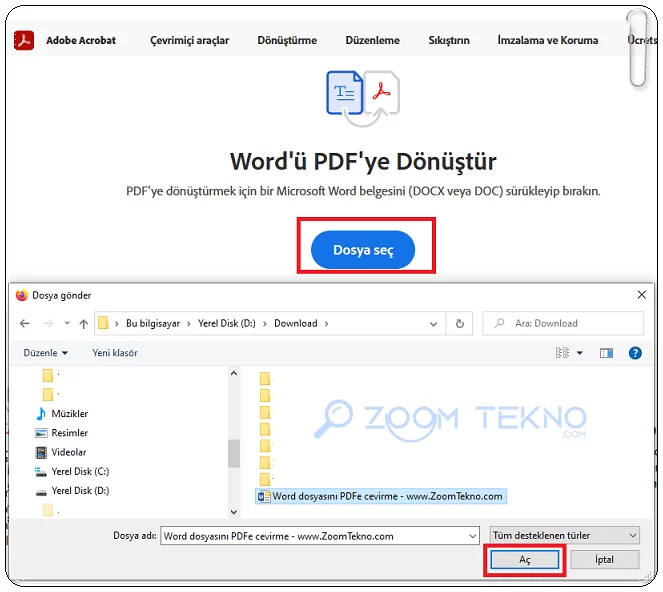The image size is (663, 592).
Task: Click the İptal button
Action: click(x=604, y=560)
